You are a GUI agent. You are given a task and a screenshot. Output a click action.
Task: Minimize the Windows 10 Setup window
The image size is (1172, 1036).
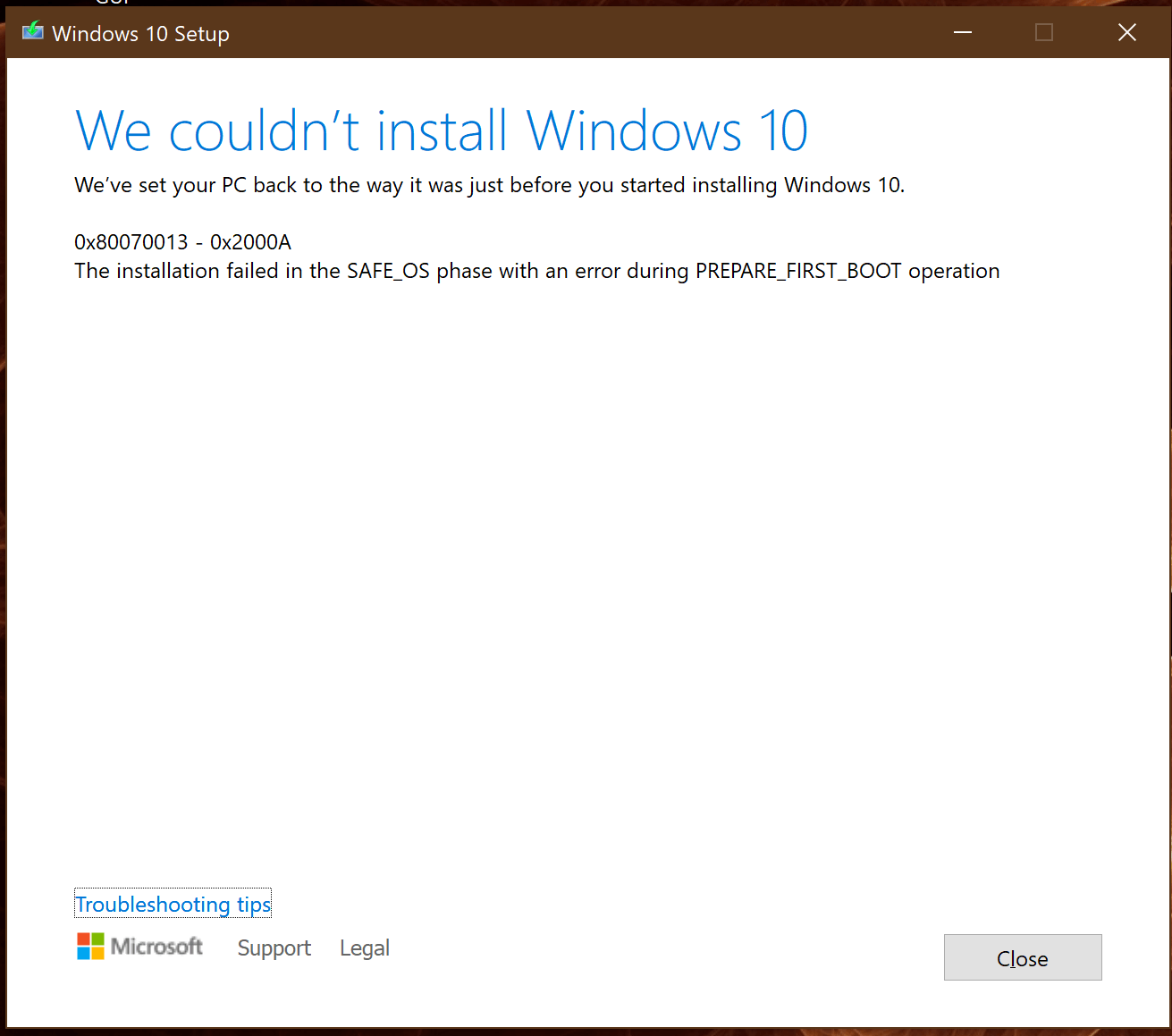pyautogui.click(x=963, y=32)
